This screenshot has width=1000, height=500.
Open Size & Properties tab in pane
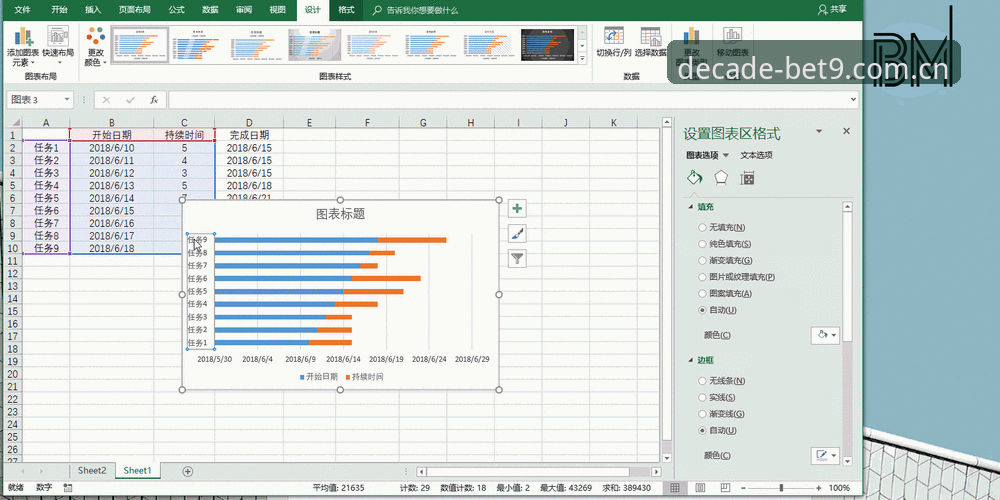click(747, 178)
